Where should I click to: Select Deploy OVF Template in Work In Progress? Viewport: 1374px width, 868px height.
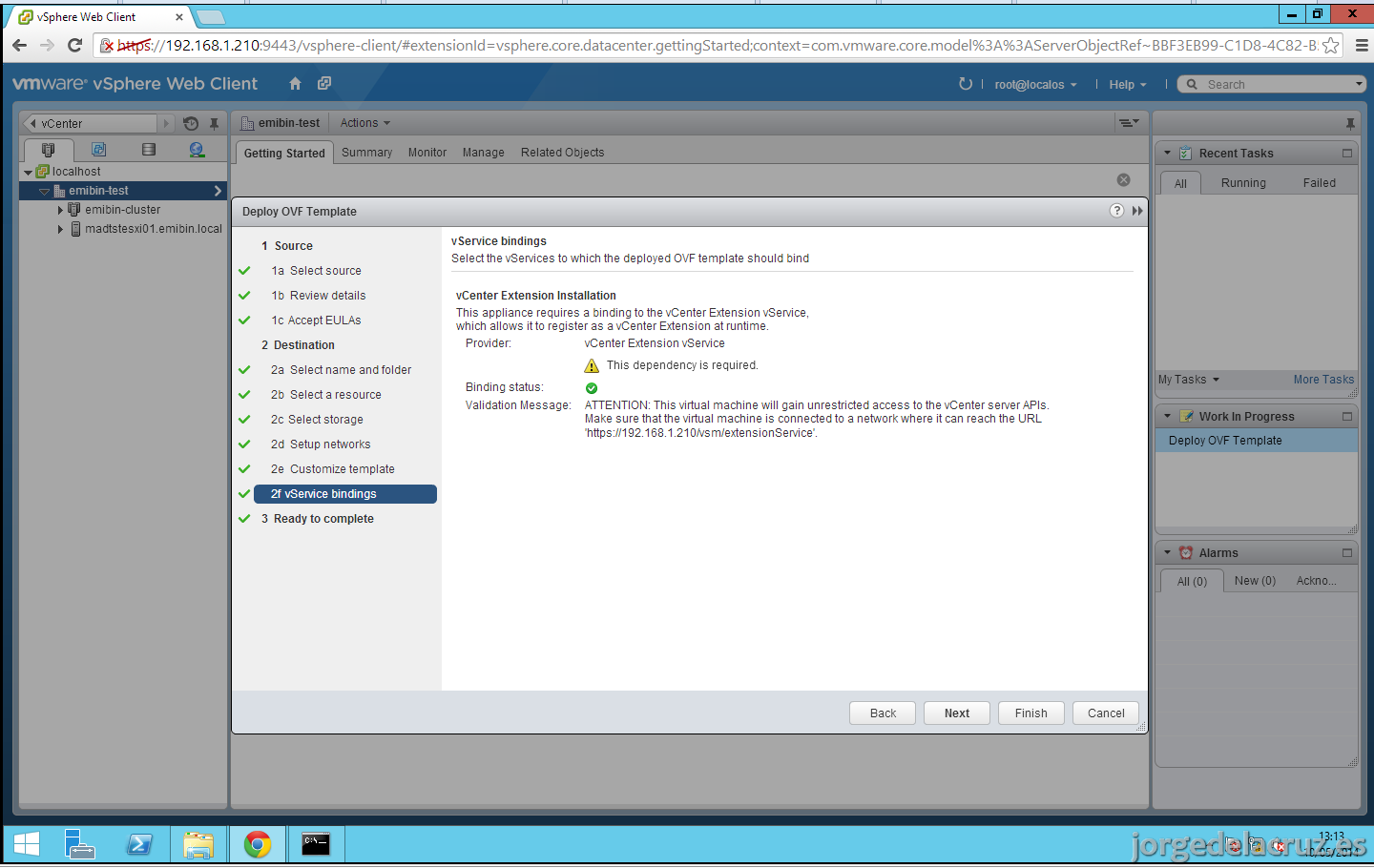[x=1256, y=441]
